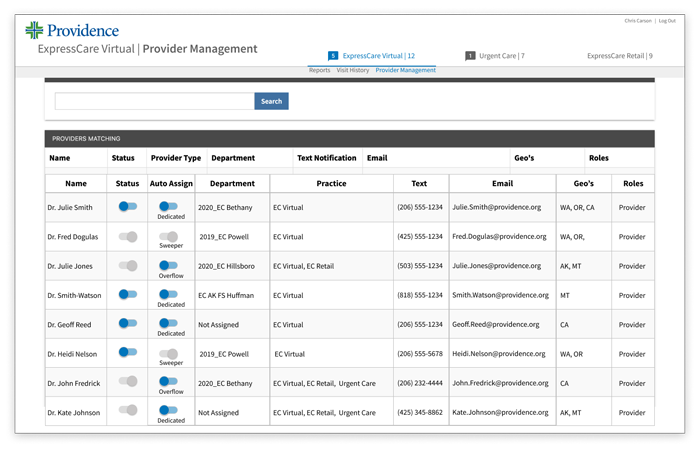Click phone number (425) 345-8862
Viewport: 700px width, 450px height.
[420, 412]
